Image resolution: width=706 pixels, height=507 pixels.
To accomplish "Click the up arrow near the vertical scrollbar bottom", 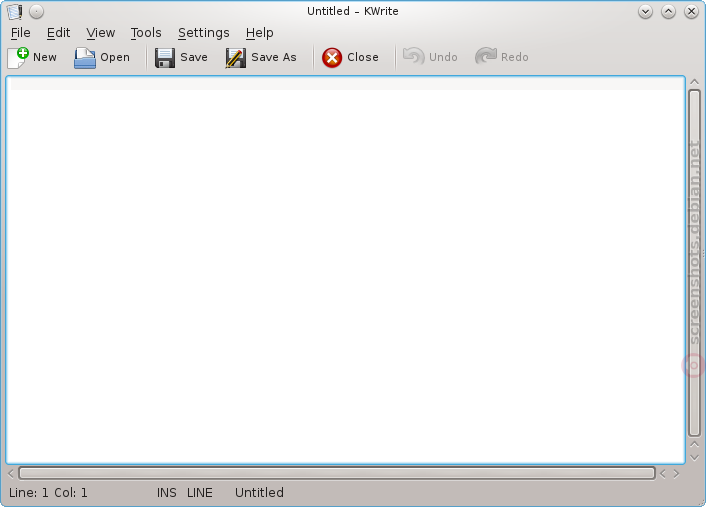I will [x=694, y=444].
